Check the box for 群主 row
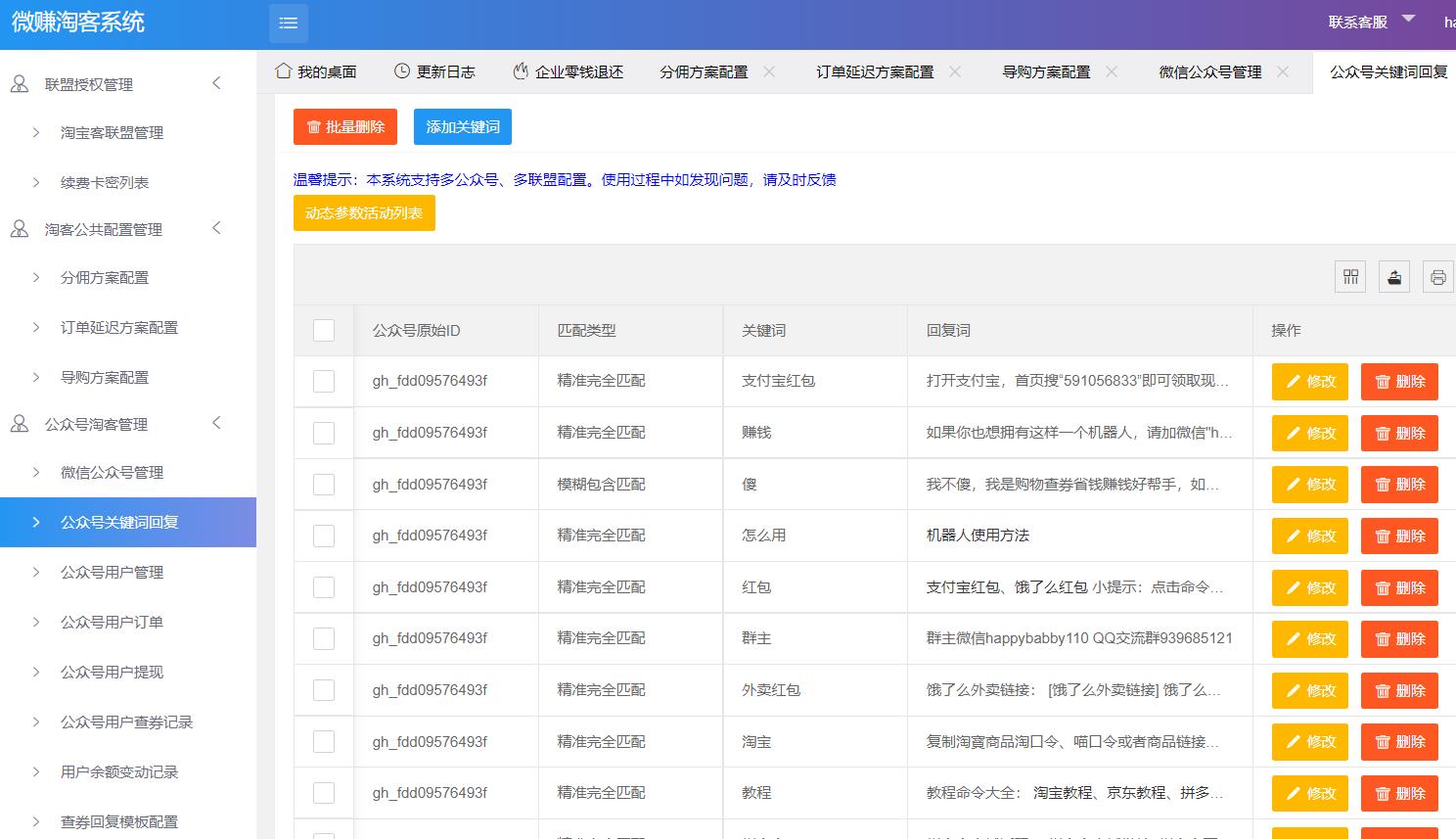1456x839 pixels. click(x=324, y=638)
